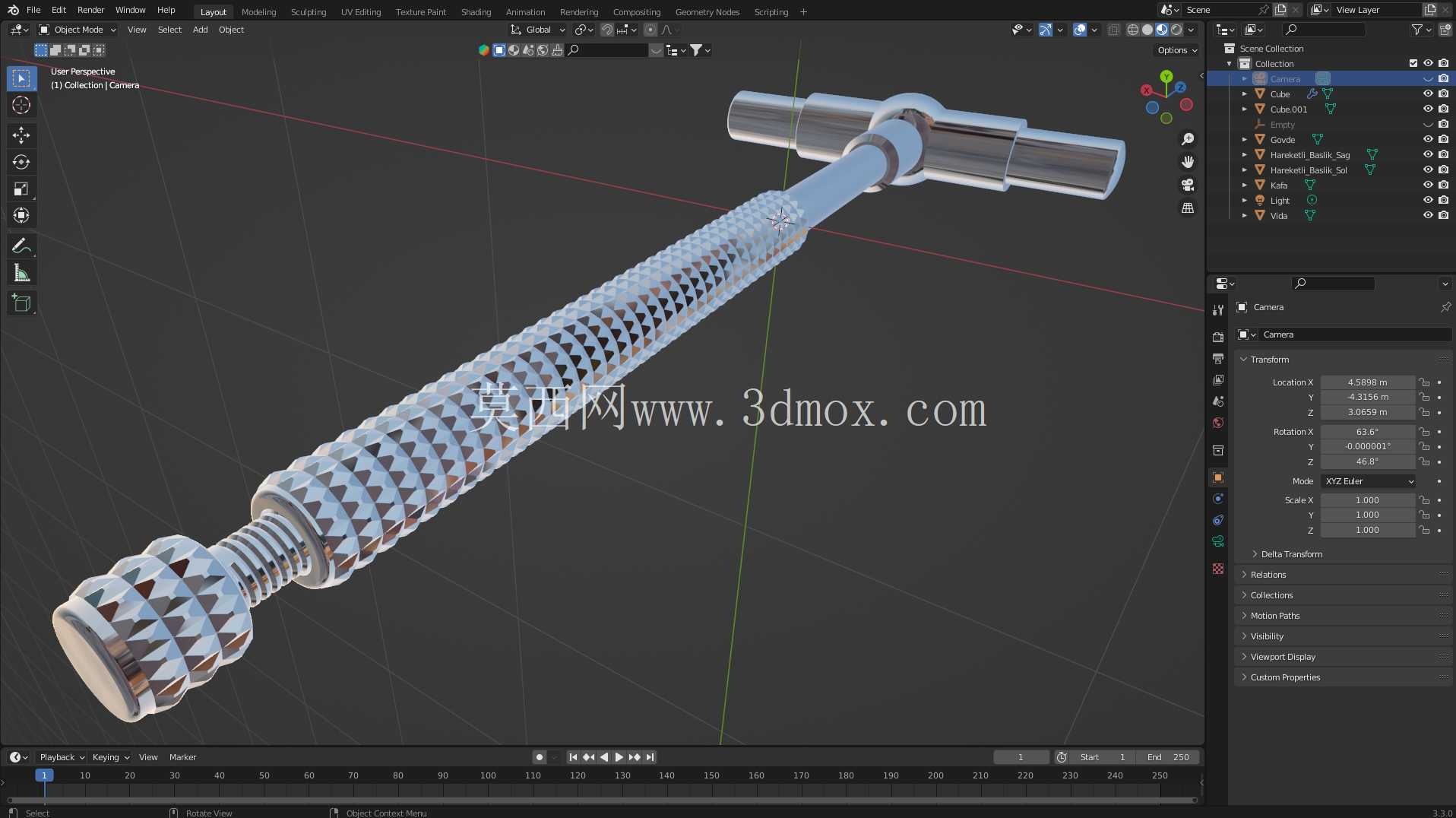Click the End frame field
1456x818 pixels.
pyautogui.click(x=1168, y=757)
